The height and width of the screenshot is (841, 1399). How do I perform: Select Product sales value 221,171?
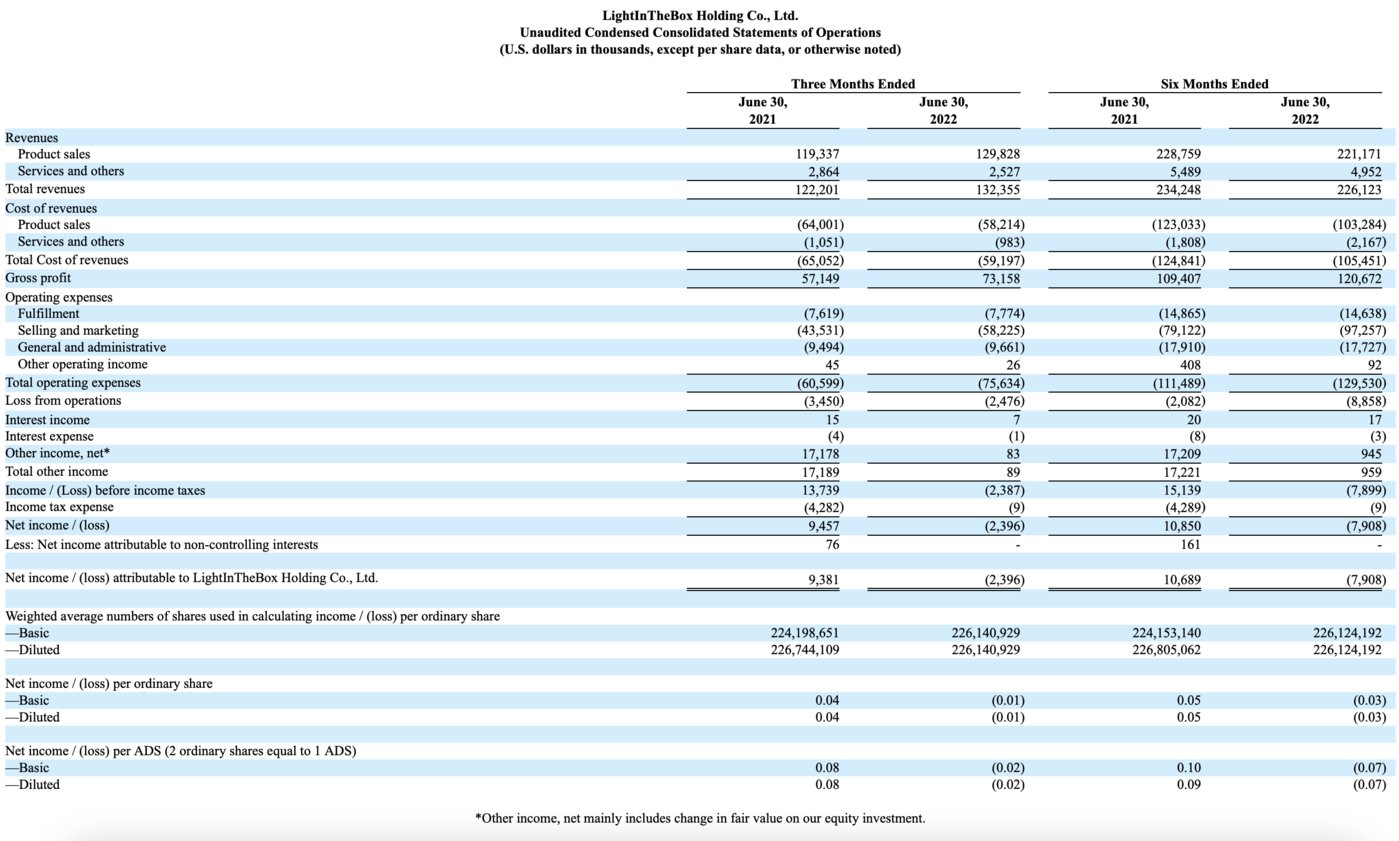[x=1358, y=155]
